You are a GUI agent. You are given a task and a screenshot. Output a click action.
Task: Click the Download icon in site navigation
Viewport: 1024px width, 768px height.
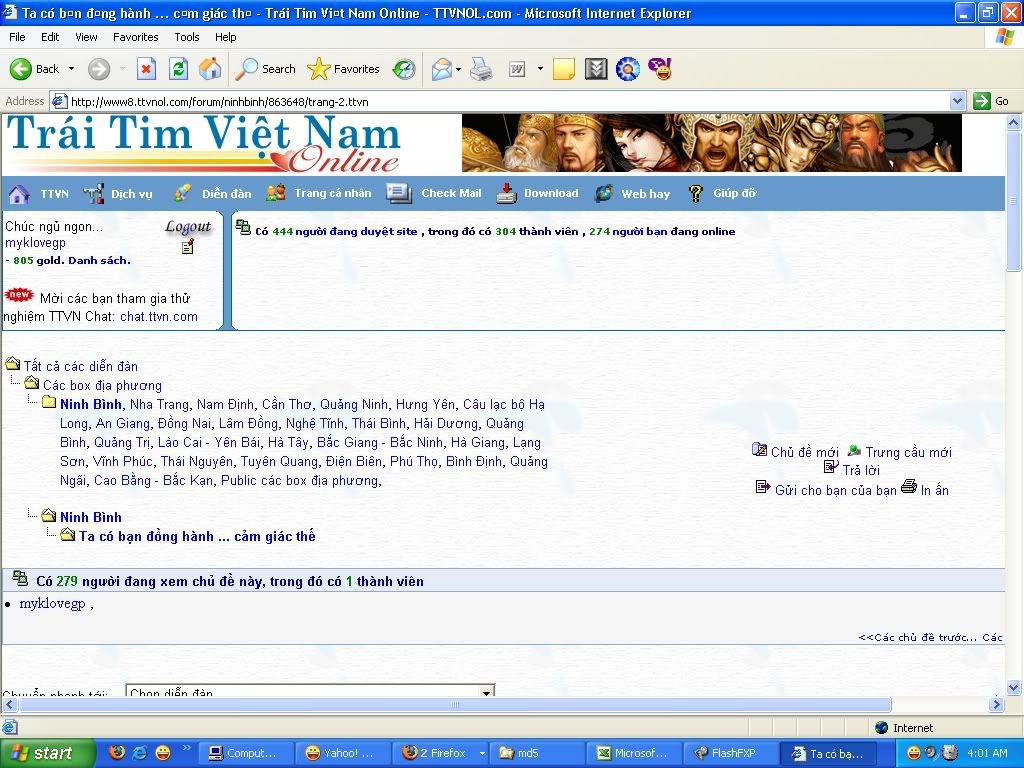[506, 193]
